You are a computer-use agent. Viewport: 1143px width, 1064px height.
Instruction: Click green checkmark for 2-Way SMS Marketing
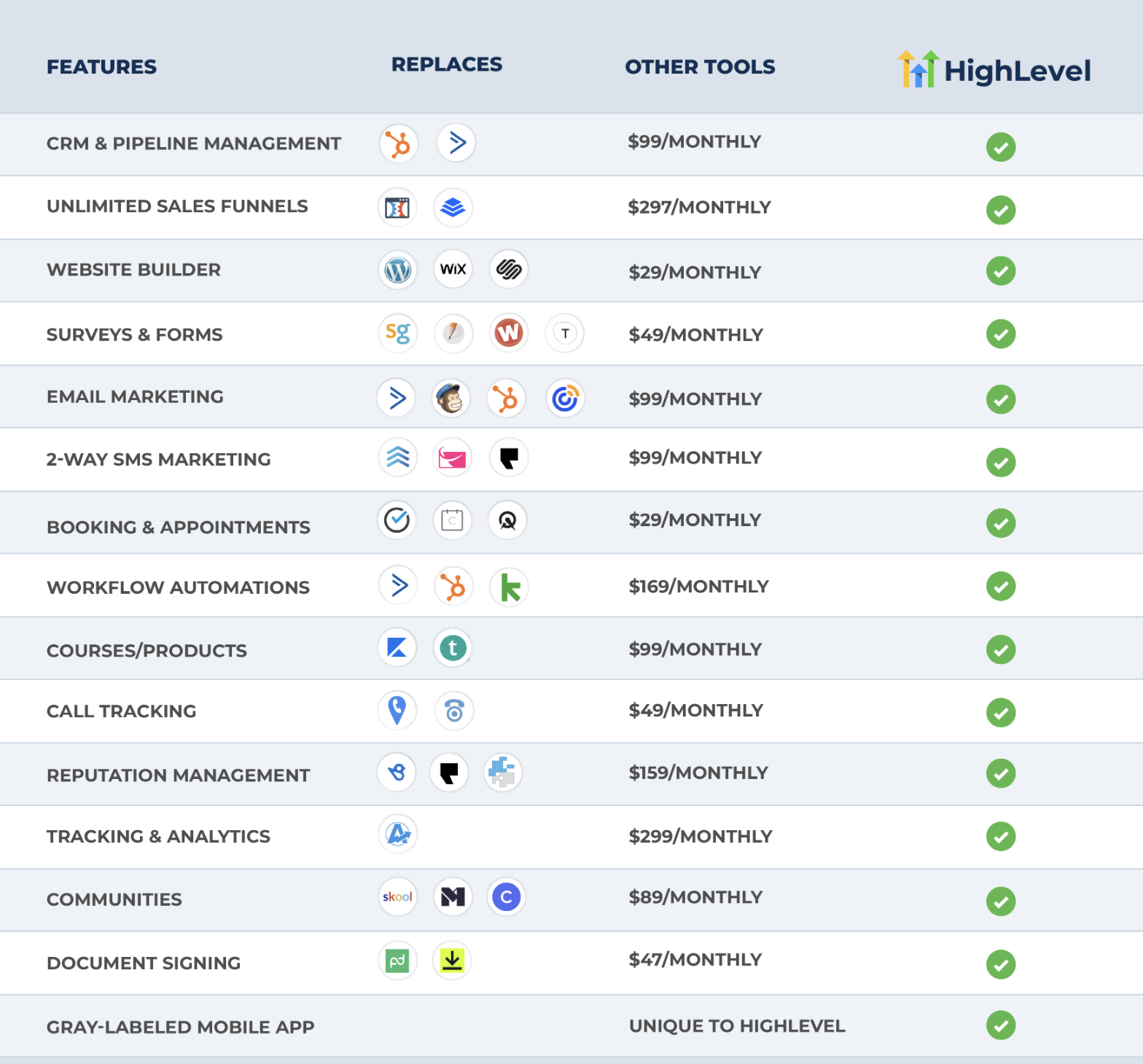point(1001,462)
